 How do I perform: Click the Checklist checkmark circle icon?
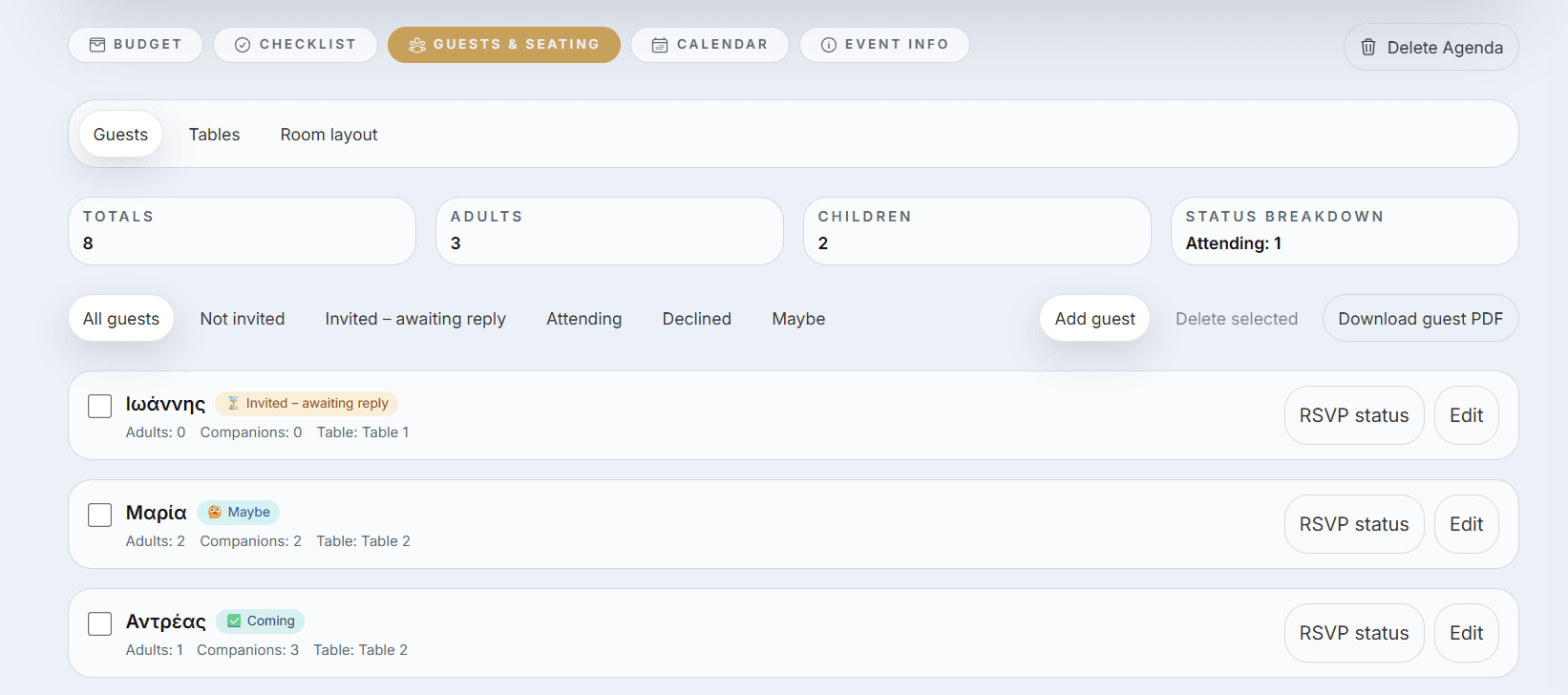(243, 45)
